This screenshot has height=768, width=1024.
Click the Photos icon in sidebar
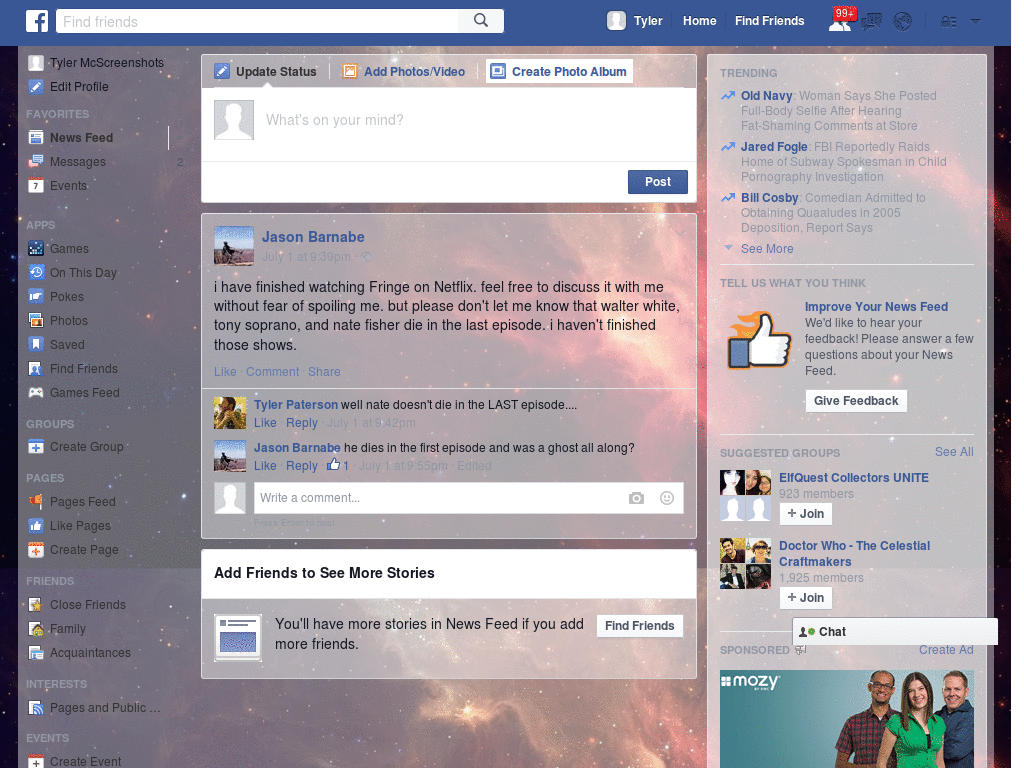point(36,321)
